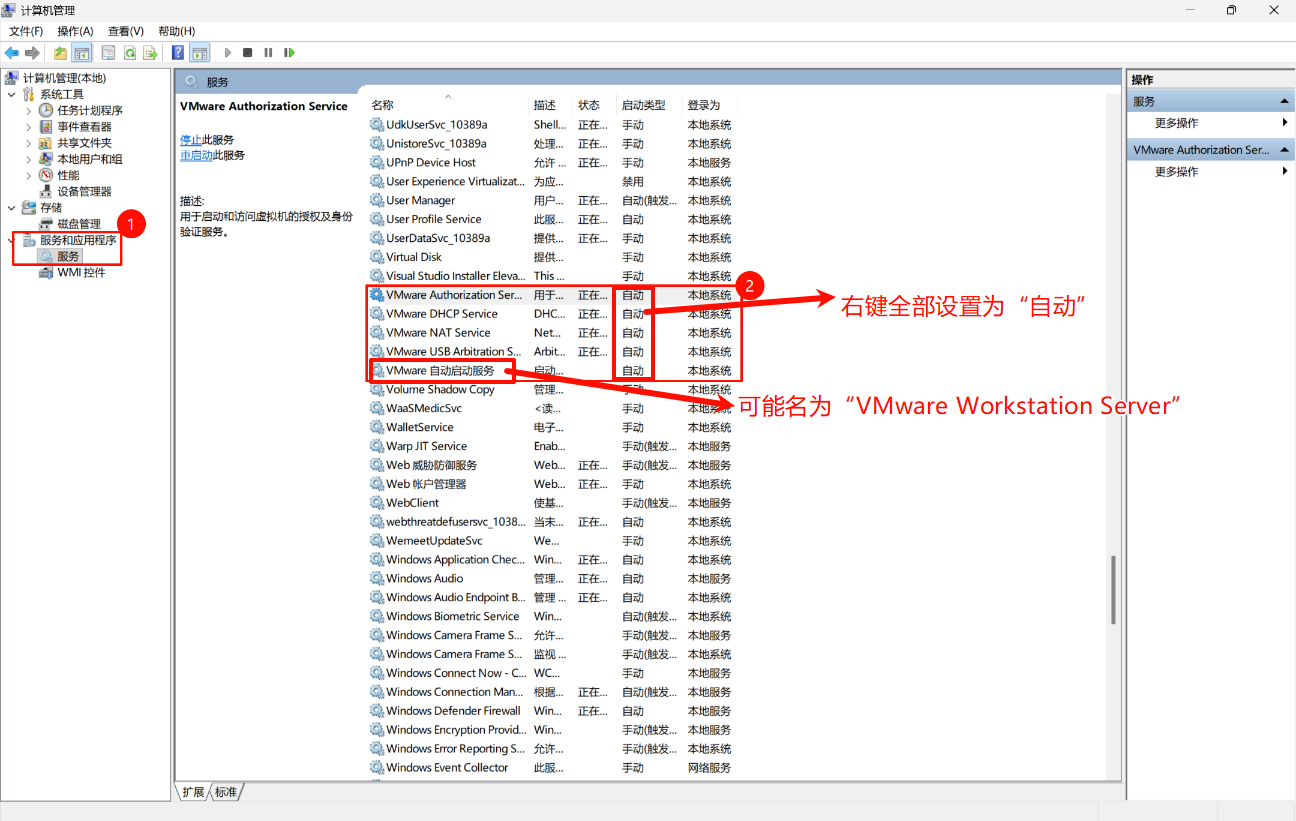Viewport: 1296px width, 821px height.
Task: Click the gear icon beside UPnP Device Host
Action: pyautogui.click(x=377, y=163)
